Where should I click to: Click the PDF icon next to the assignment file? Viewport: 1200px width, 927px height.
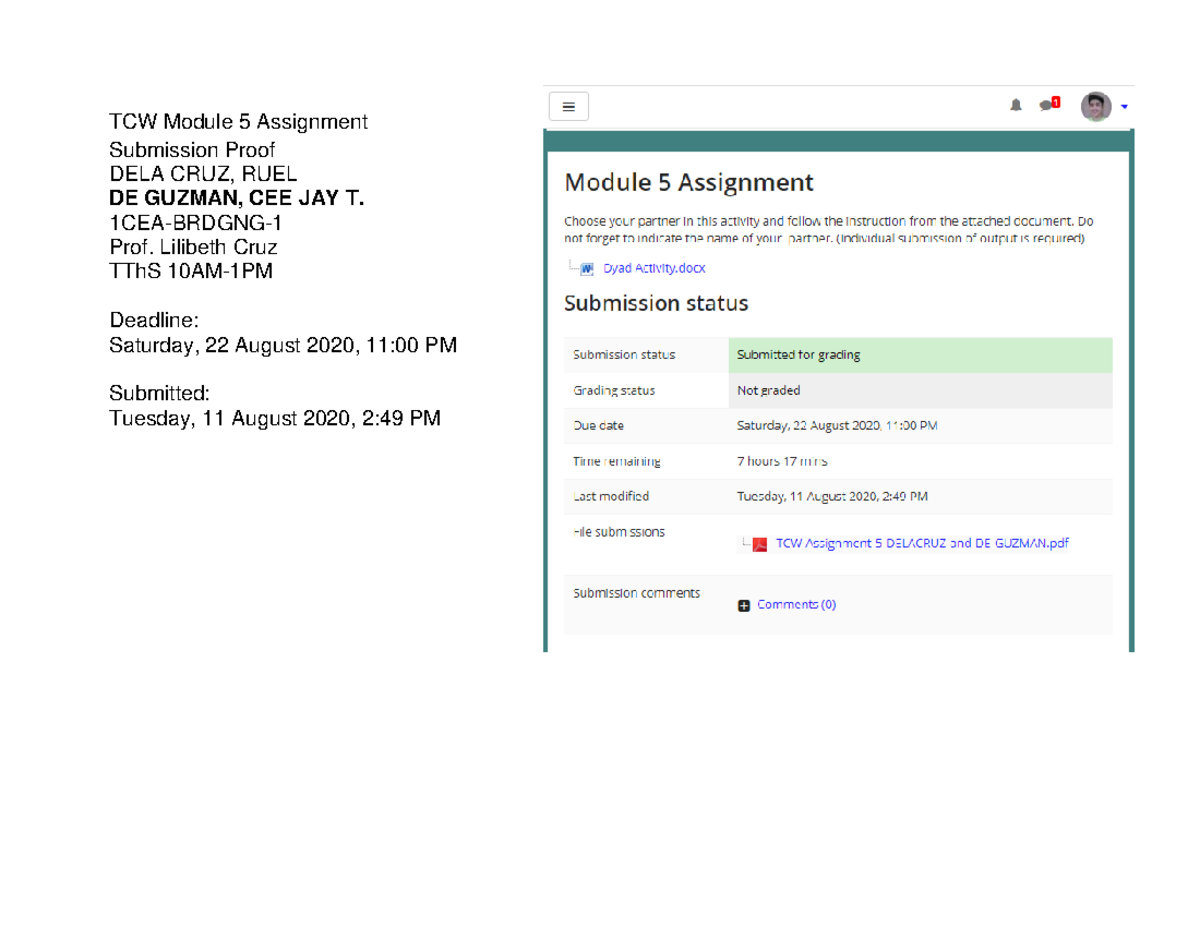click(758, 543)
